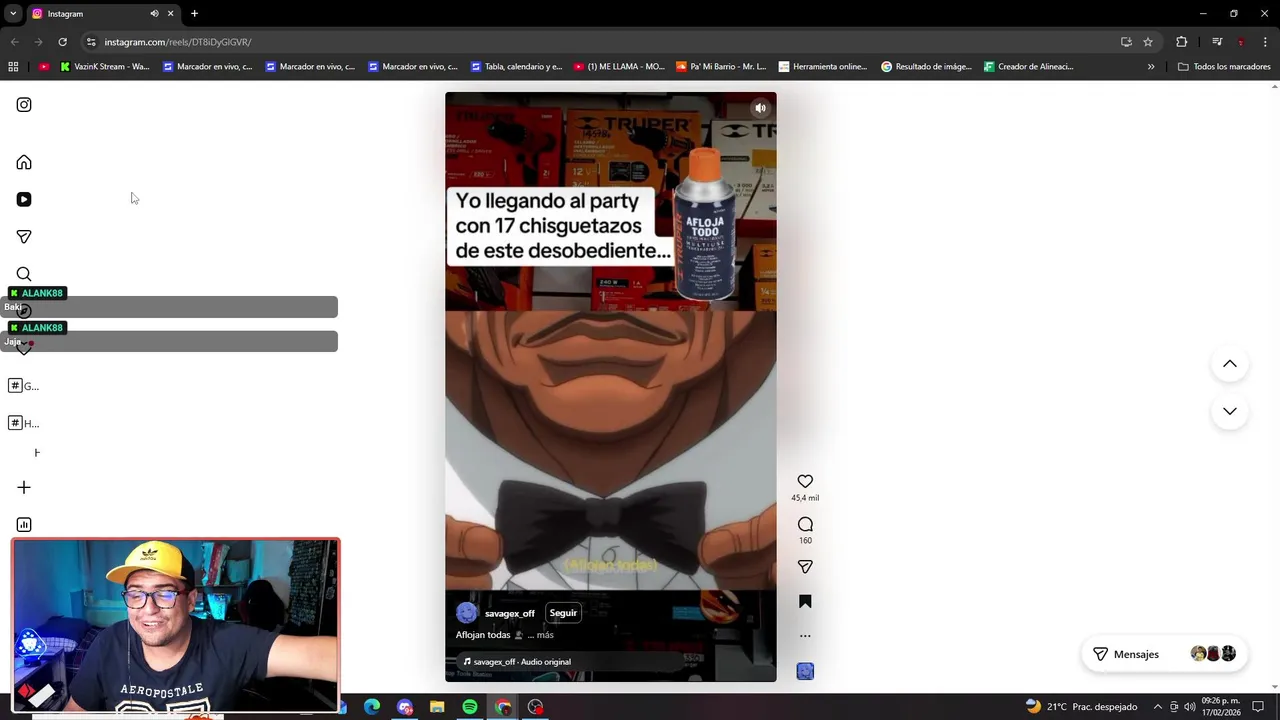
Task: View site information icon in address bar
Action: pyautogui.click(x=91, y=42)
